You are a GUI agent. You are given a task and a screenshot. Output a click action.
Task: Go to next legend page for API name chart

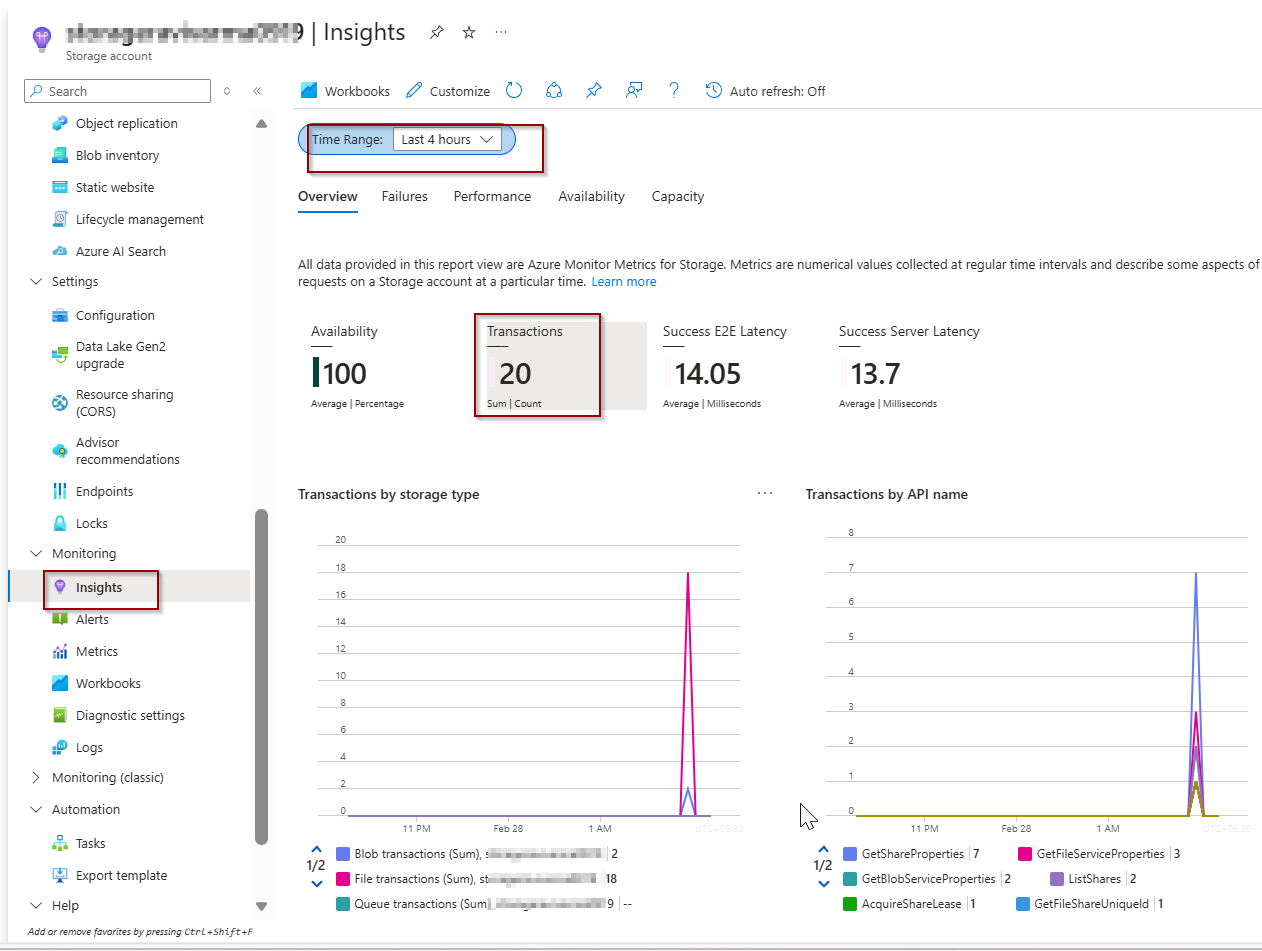point(824,884)
